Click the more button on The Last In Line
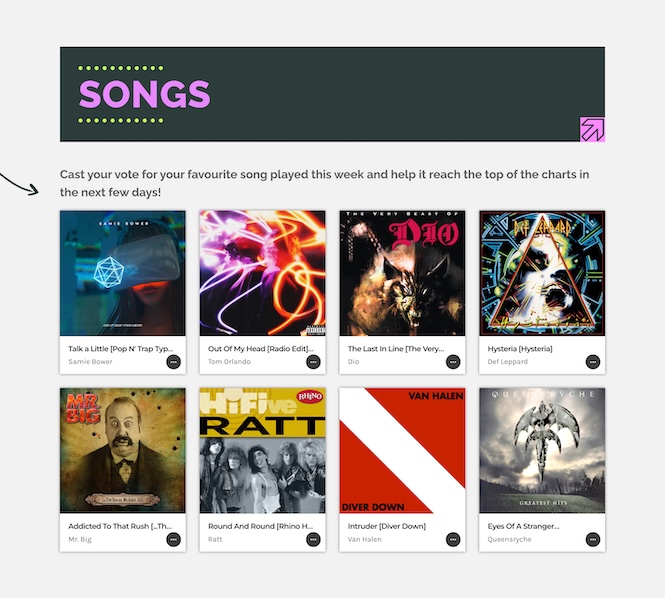The image size is (665, 598). (x=453, y=361)
